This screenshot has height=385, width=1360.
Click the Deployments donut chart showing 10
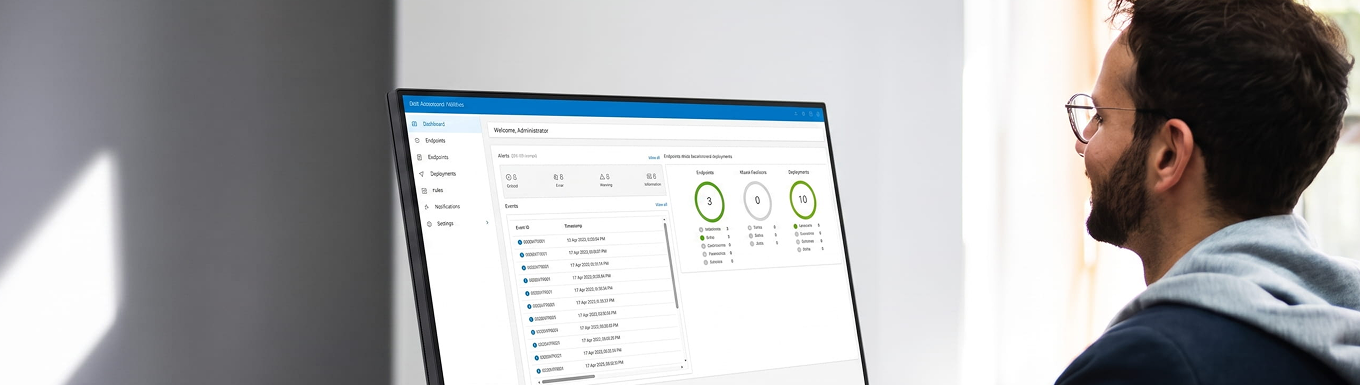[802, 200]
